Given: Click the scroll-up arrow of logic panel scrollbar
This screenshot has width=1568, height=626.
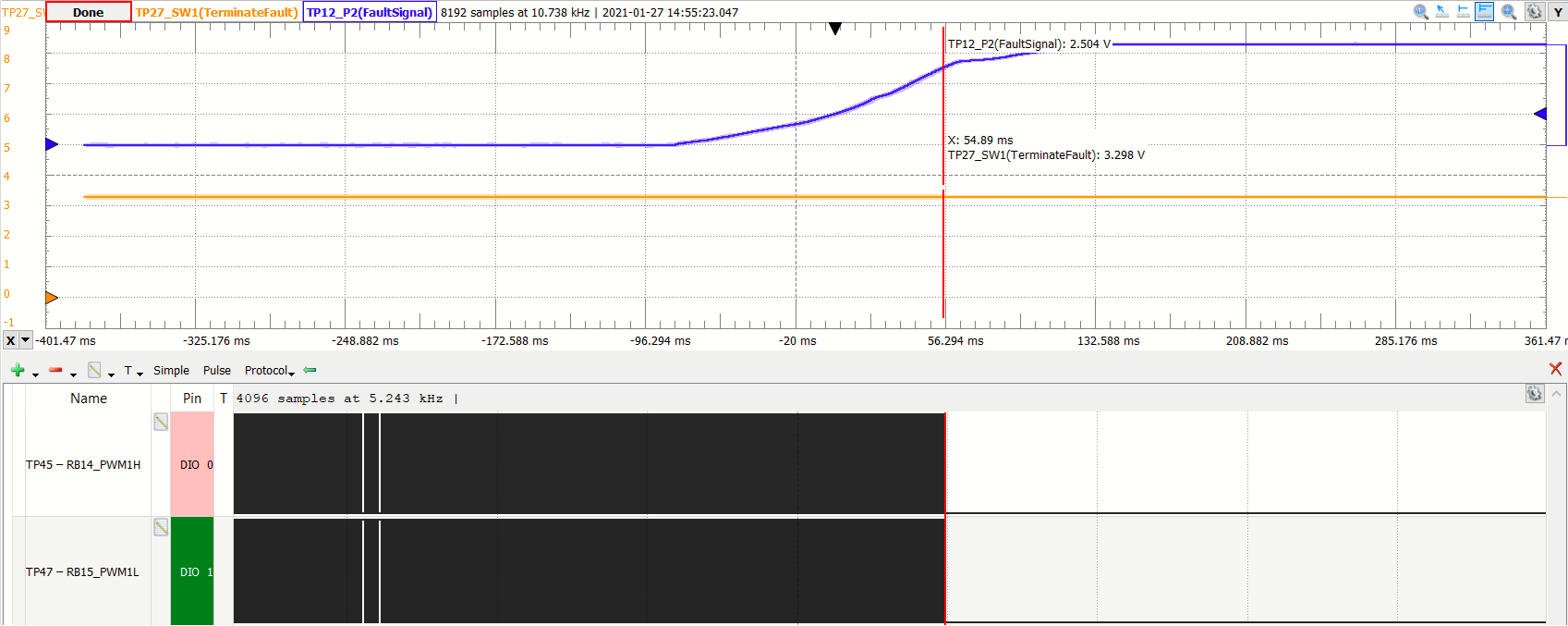Looking at the screenshot, I should [1557, 394].
